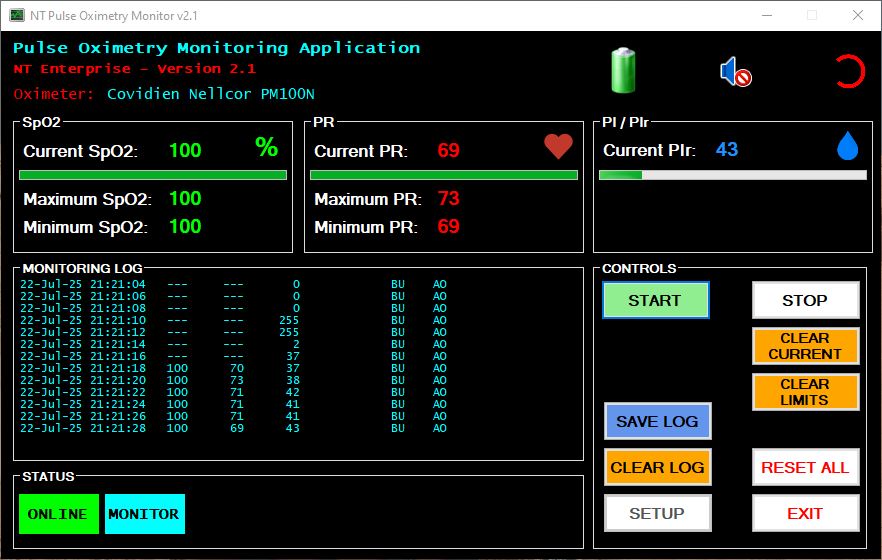Click the Current PIr value 43
882x560 pixels.
[x=727, y=149]
